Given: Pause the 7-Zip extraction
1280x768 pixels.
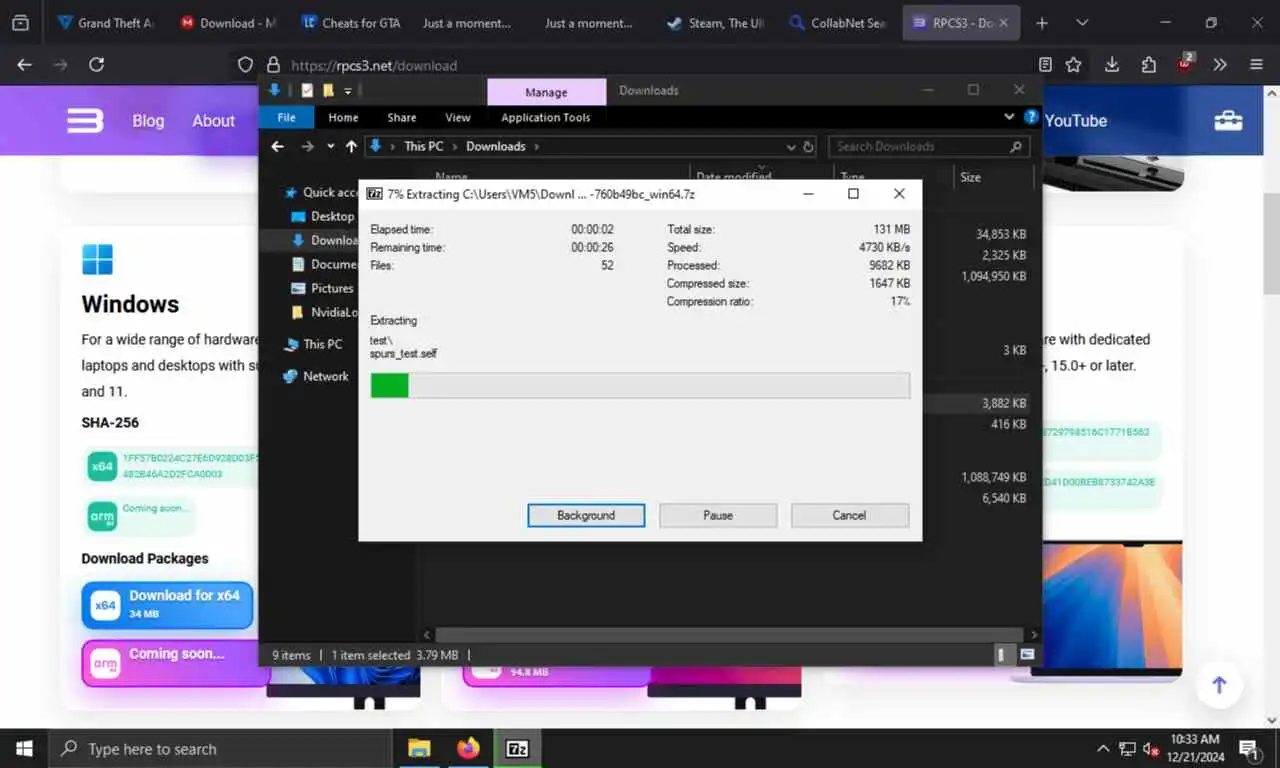Looking at the screenshot, I should [718, 515].
